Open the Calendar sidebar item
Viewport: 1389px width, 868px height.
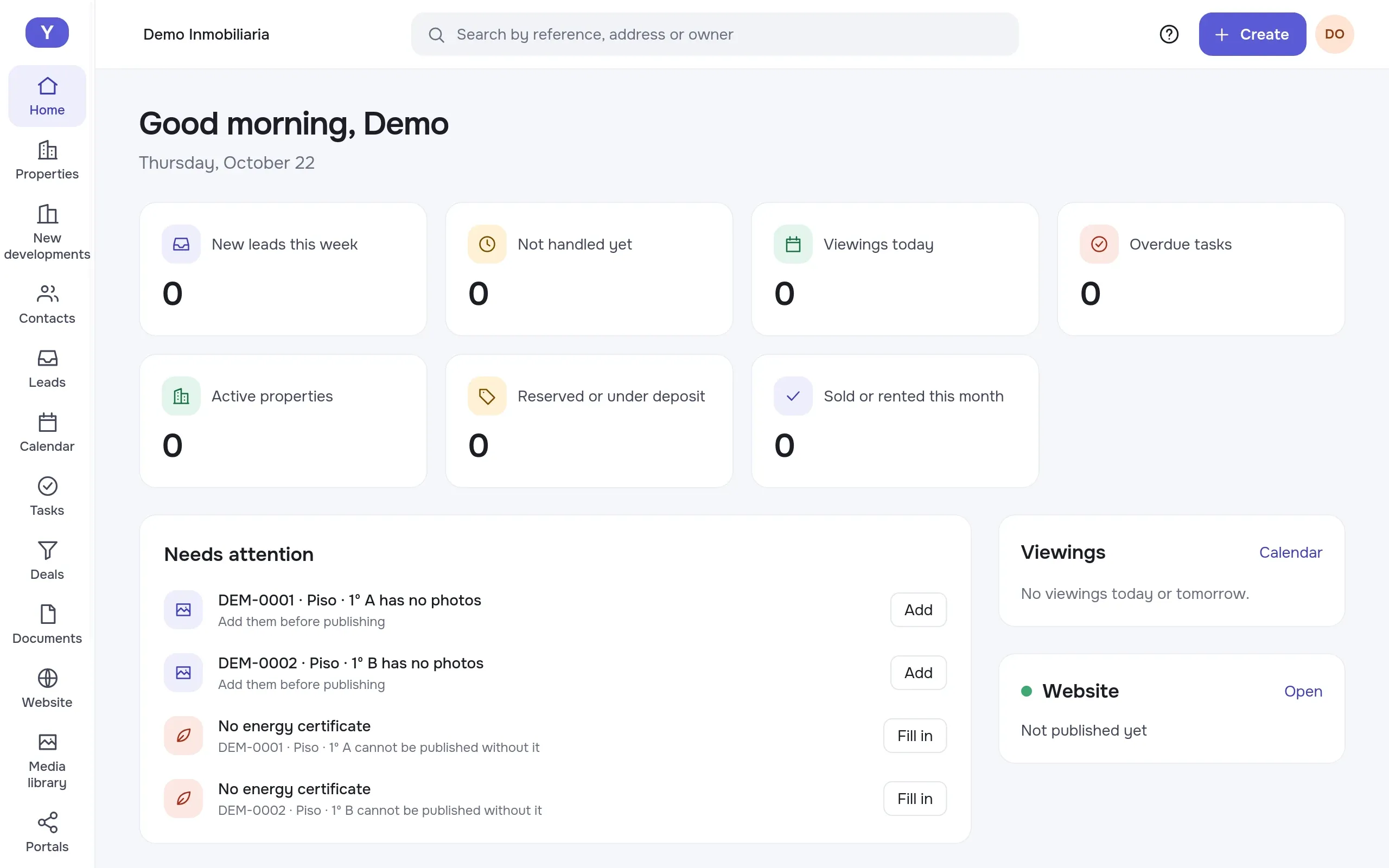[47, 432]
